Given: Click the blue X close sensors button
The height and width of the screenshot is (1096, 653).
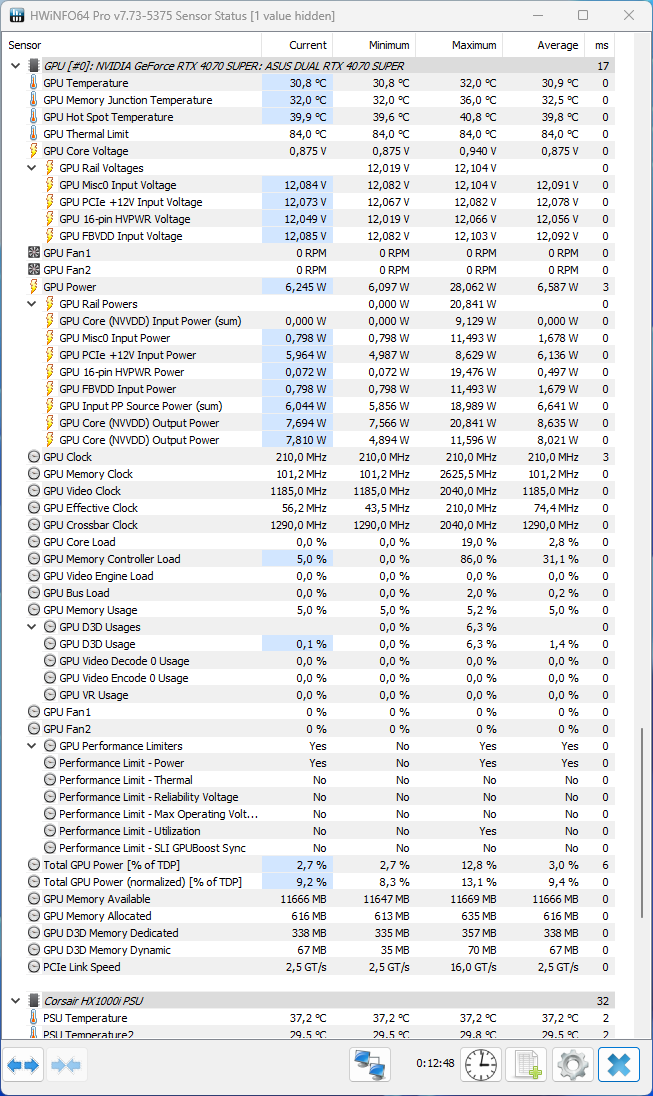Looking at the screenshot, I should tap(618, 1064).
